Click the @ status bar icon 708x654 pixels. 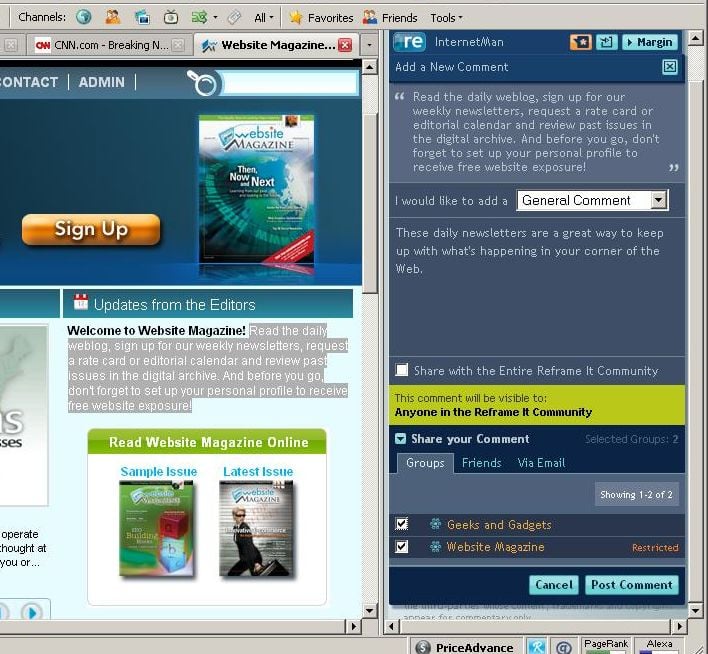(x=564, y=647)
